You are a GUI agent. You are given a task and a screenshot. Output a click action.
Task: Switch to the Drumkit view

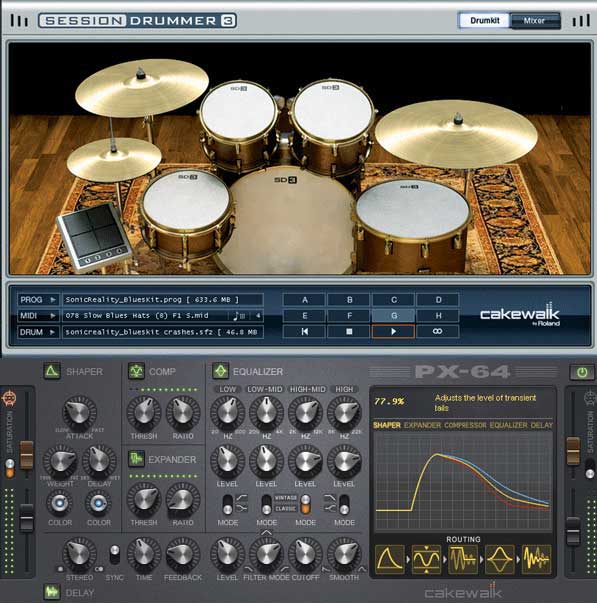484,20
